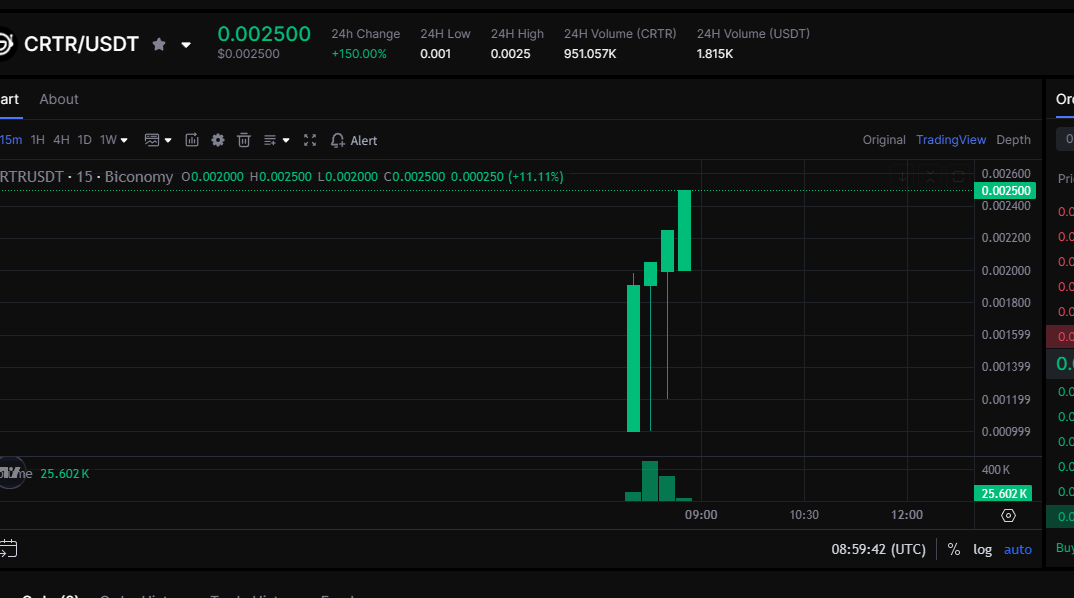
Task: Switch to Original chart view
Action: [884, 140]
